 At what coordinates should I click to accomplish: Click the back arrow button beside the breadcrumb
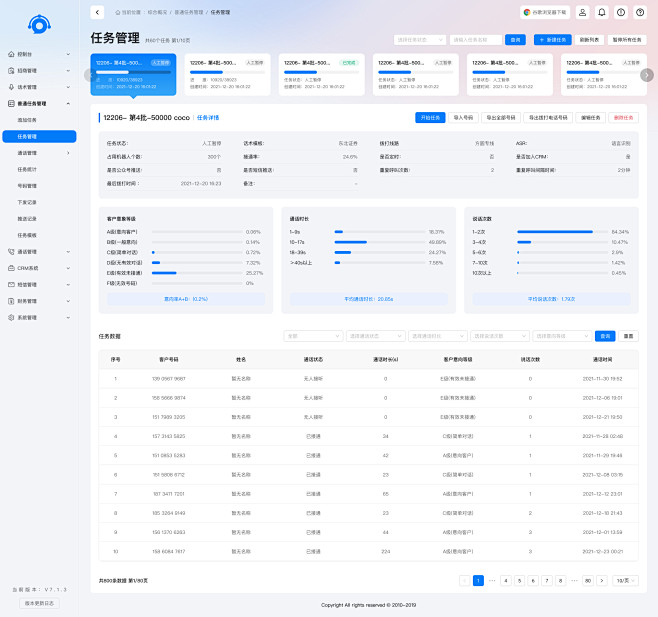pos(97,12)
